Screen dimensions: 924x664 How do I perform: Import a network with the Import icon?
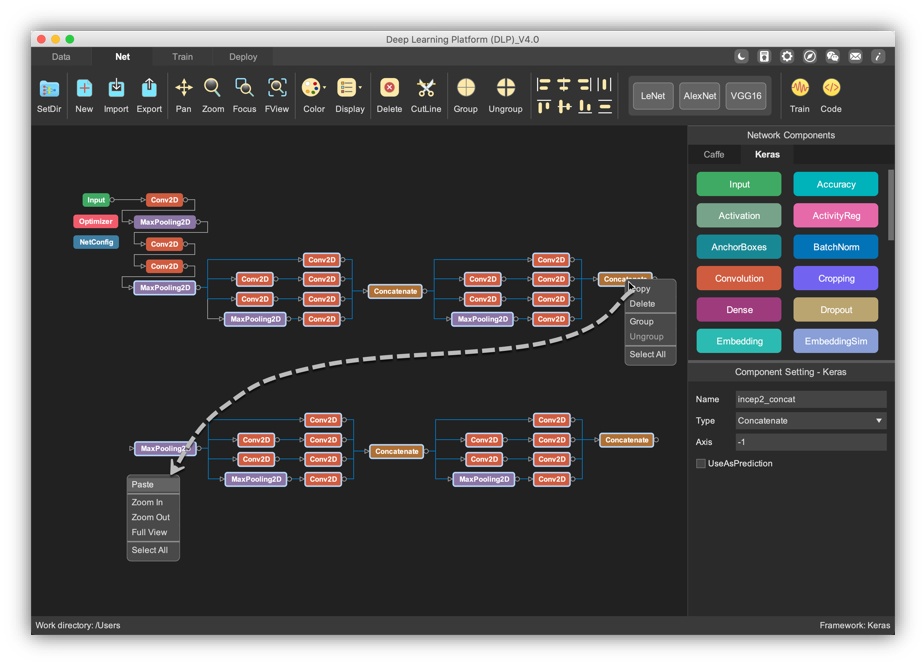pos(116,89)
